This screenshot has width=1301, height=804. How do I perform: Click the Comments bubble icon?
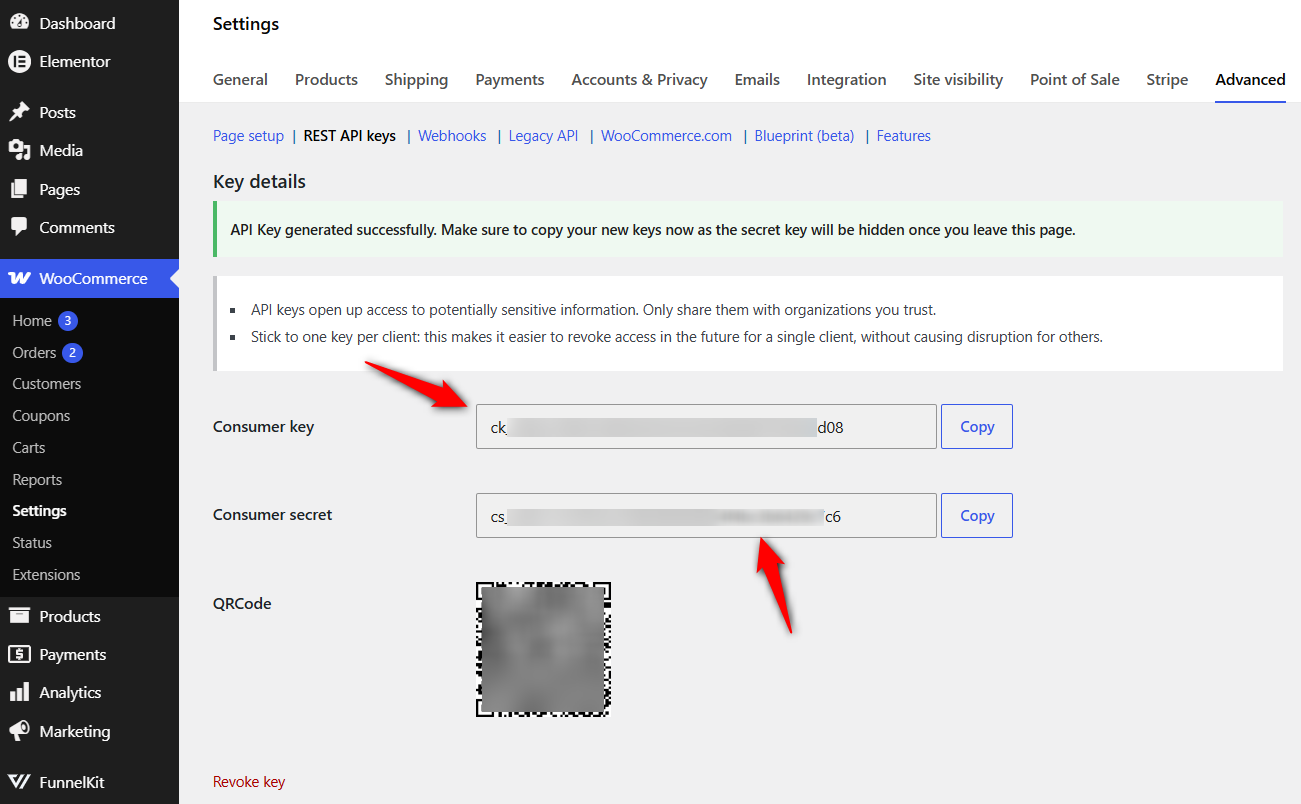19,227
